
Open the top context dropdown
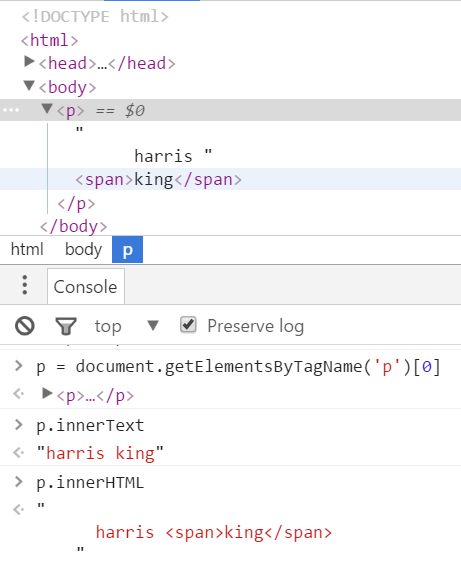tap(153, 326)
